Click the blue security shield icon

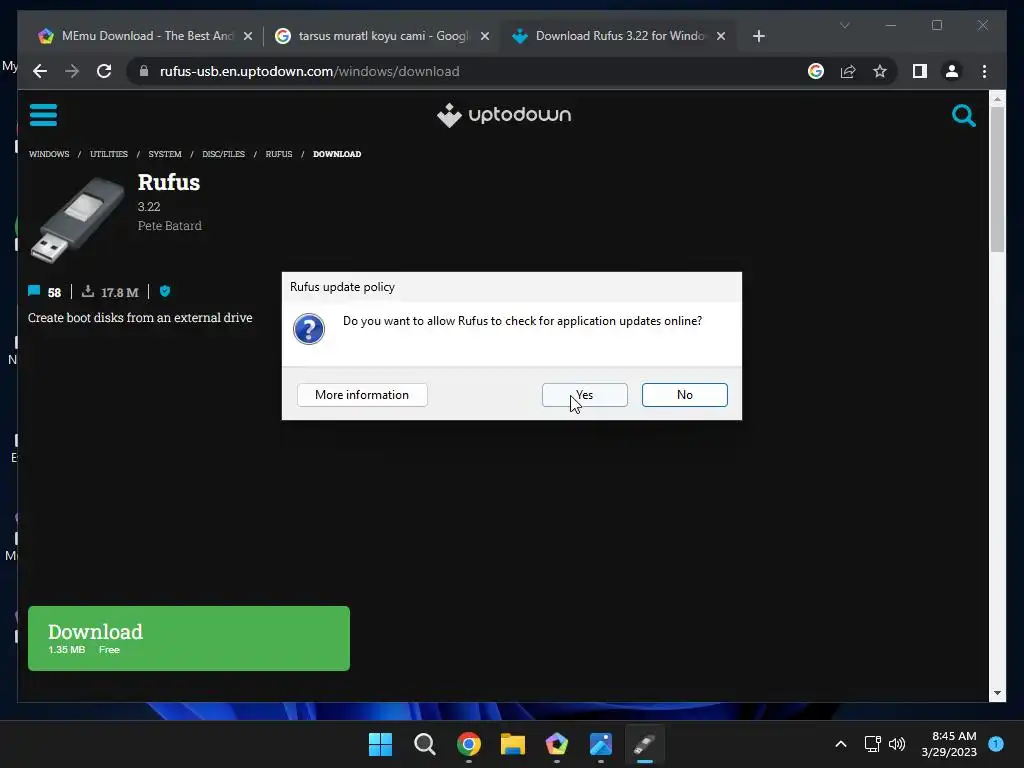[x=165, y=291]
